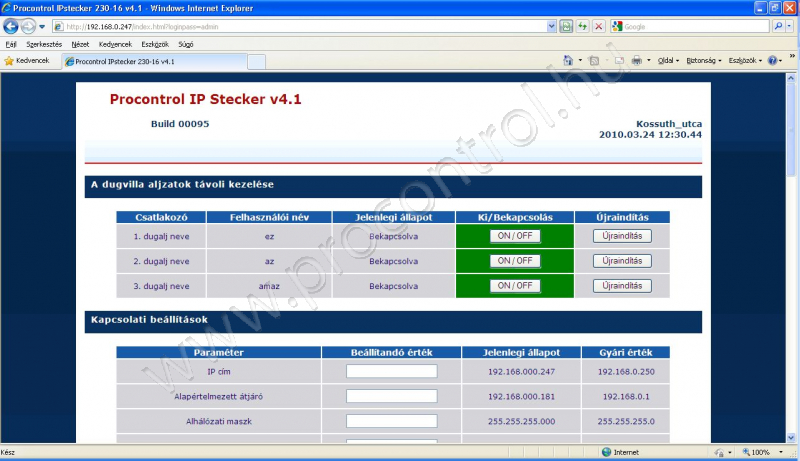The width and height of the screenshot is (800, 461).
Task: Open a new blank tab
Action: click(x=256, y=62)
